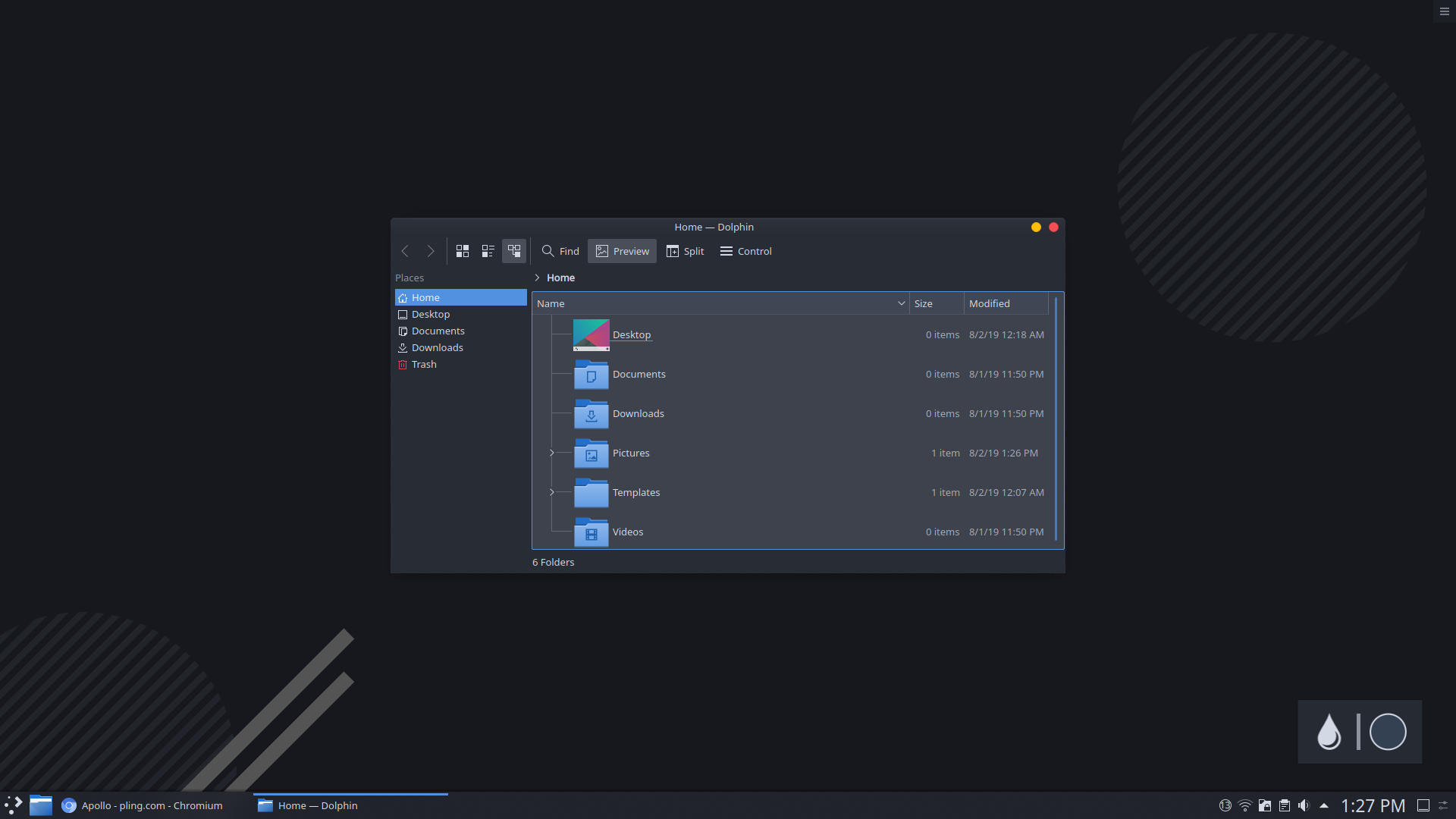Click the Show Desktop tray icon
Viewport: 1456px width, 819px height.
click(x=1423, y=805)
